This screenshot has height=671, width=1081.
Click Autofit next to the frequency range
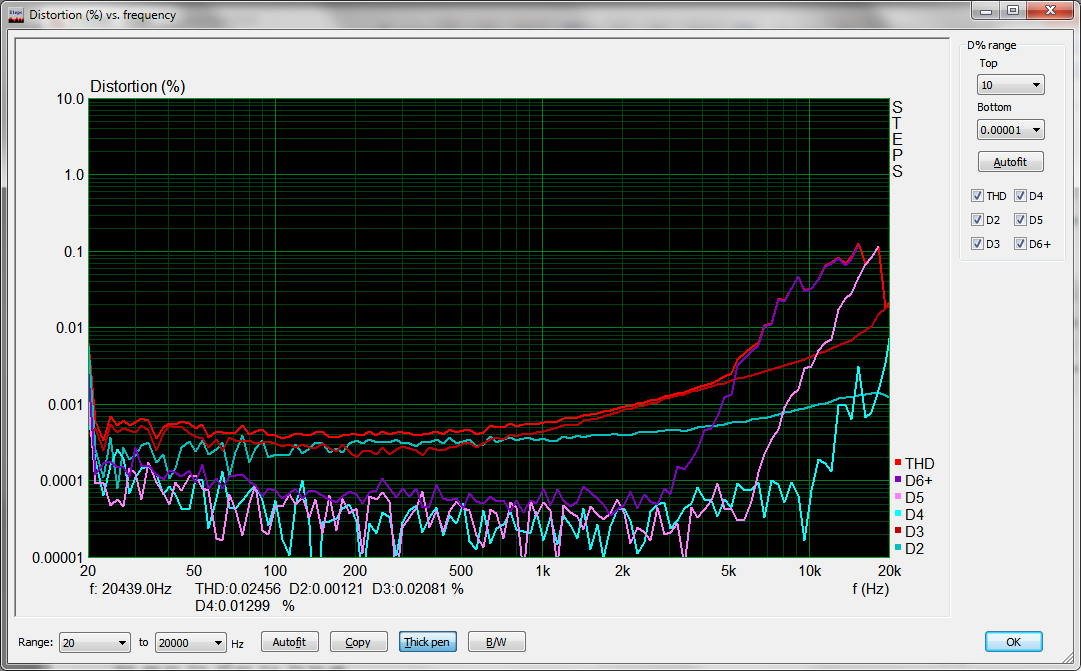[289, 642]
